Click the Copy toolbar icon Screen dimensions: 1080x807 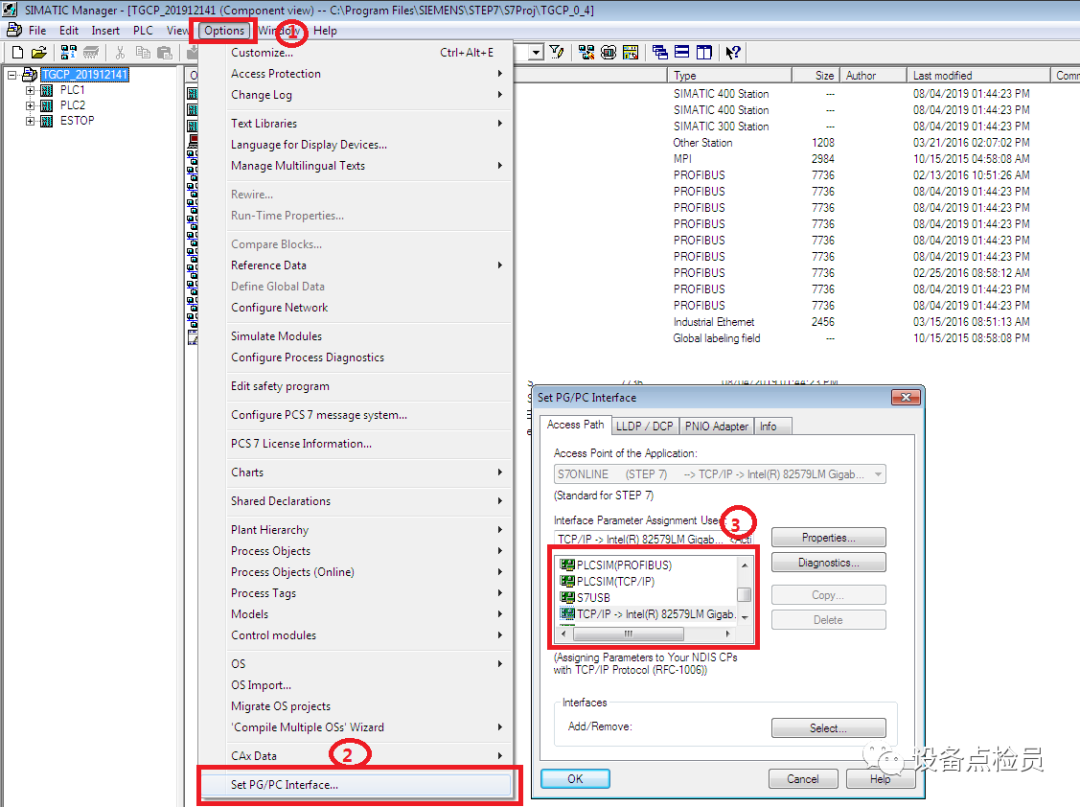pyautogui.click(x=143, y=52)
